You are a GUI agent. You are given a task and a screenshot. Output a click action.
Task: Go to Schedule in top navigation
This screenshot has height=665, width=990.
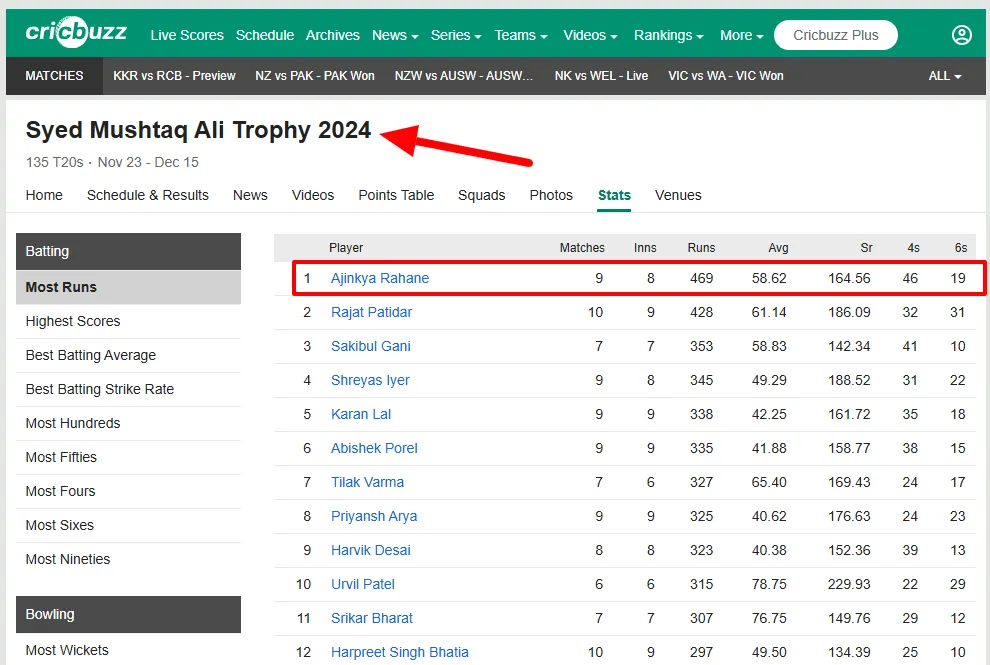(265, 35)
